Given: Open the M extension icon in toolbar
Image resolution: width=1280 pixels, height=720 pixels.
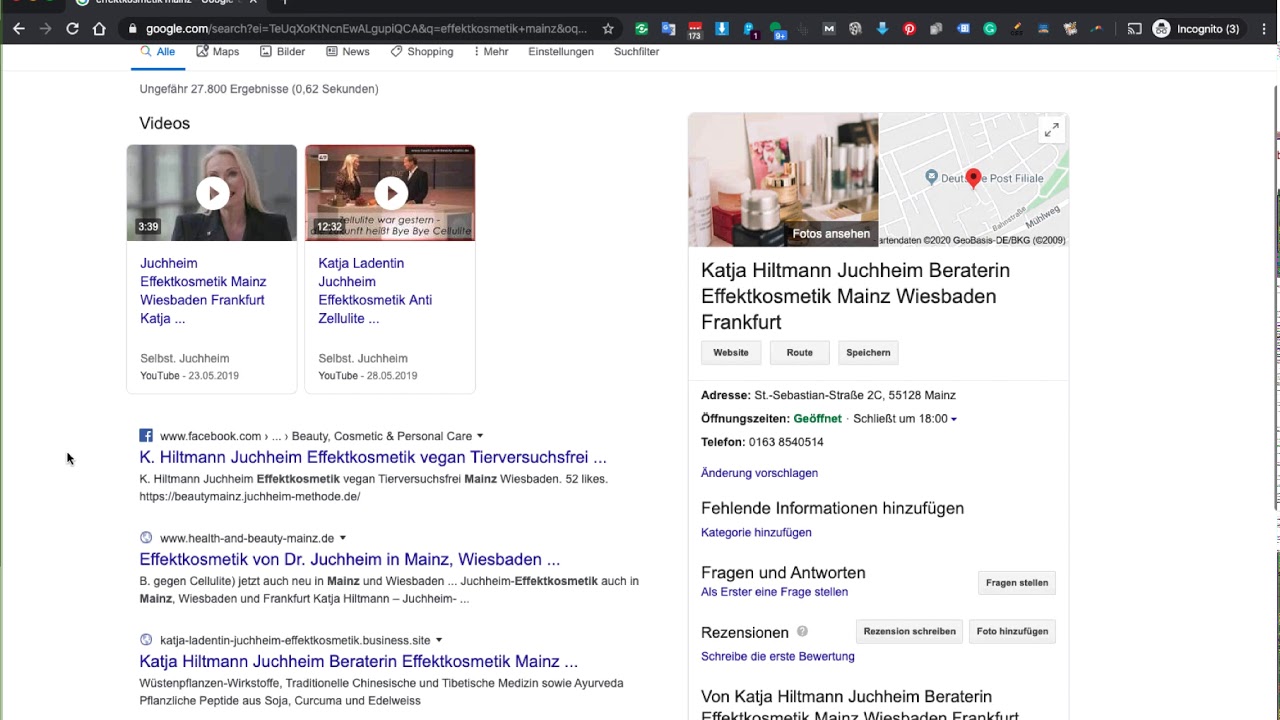Looking at the screenshot, I should point(828,29).
